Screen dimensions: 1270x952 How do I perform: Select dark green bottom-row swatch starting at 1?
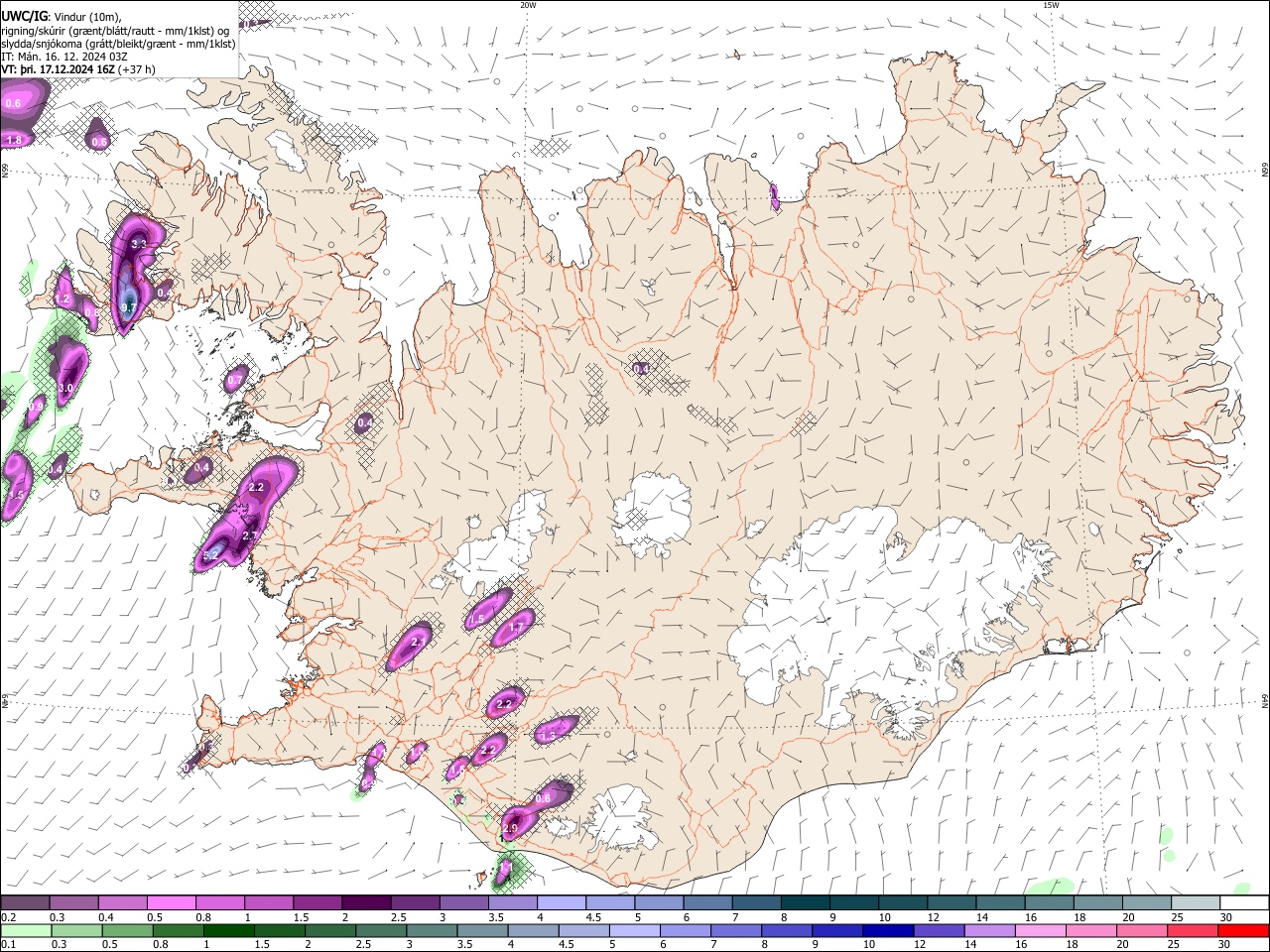pos(228,930)
